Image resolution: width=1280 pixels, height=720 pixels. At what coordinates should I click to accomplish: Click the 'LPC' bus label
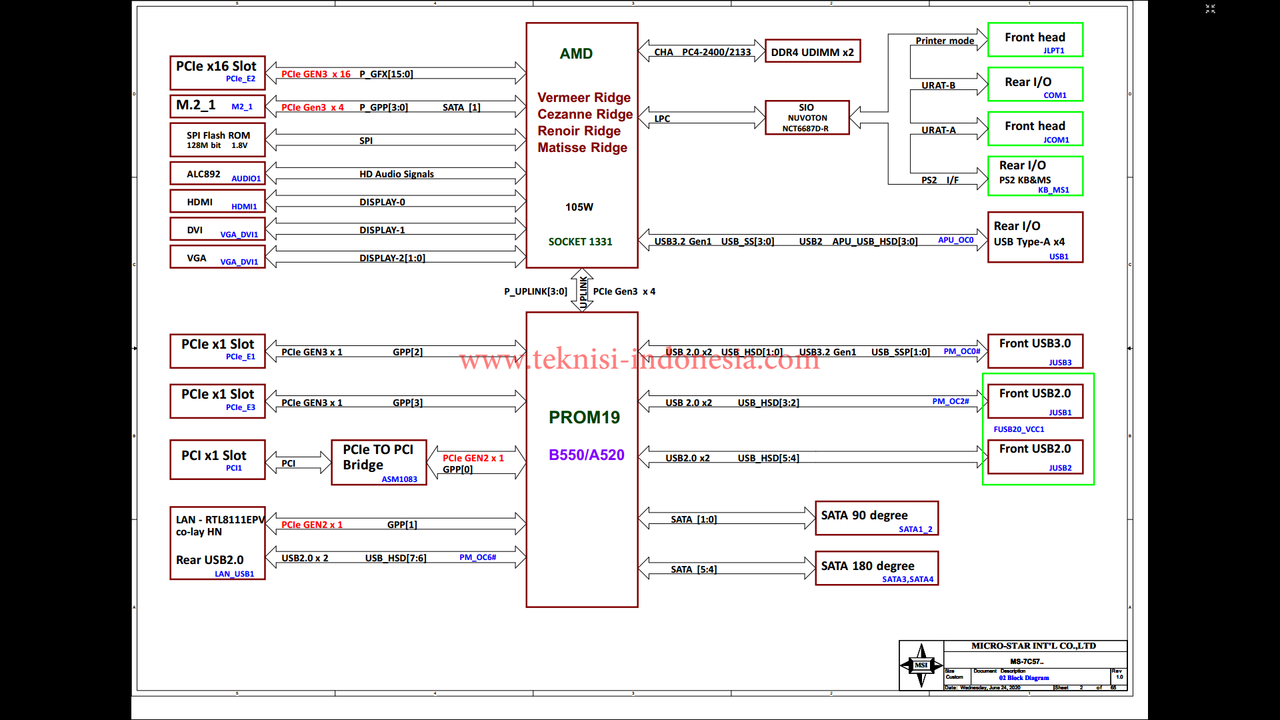[x=662, y=119]
